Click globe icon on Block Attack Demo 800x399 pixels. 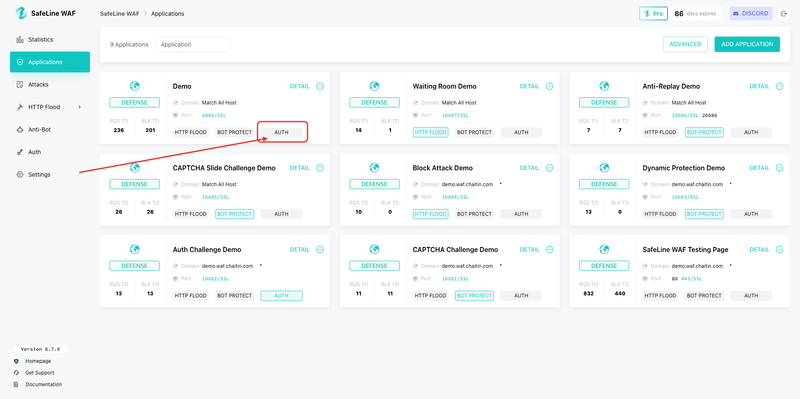374,167
